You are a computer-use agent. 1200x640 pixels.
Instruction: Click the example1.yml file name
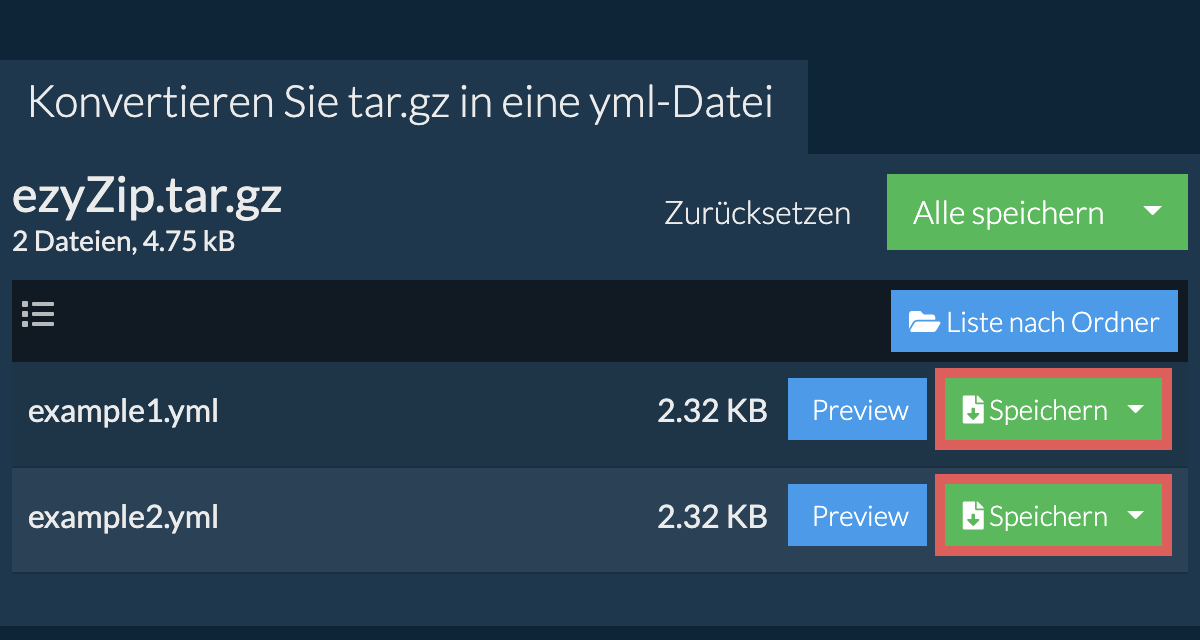(122, 411)
